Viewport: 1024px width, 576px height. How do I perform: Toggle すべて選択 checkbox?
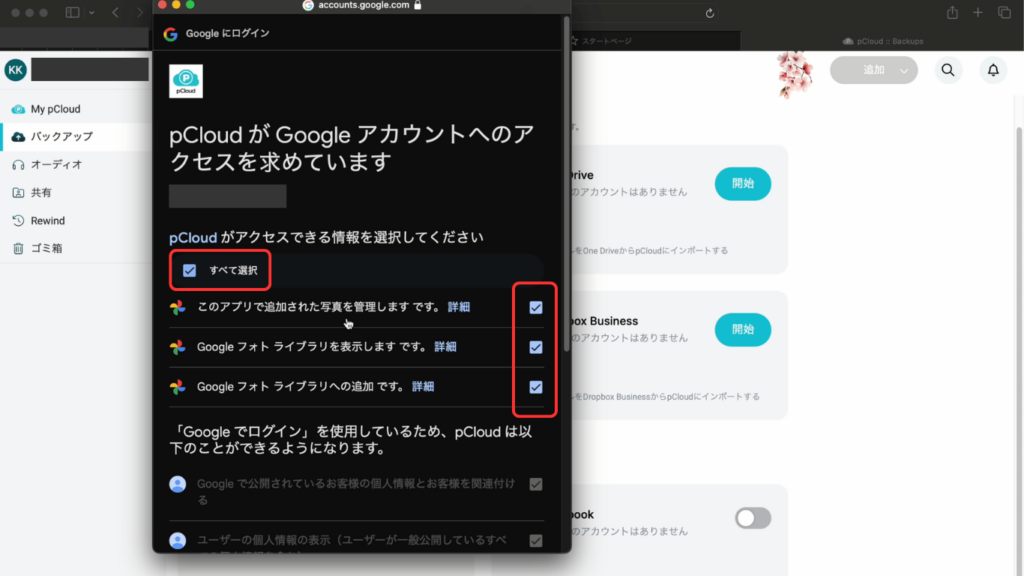point(189,270)
